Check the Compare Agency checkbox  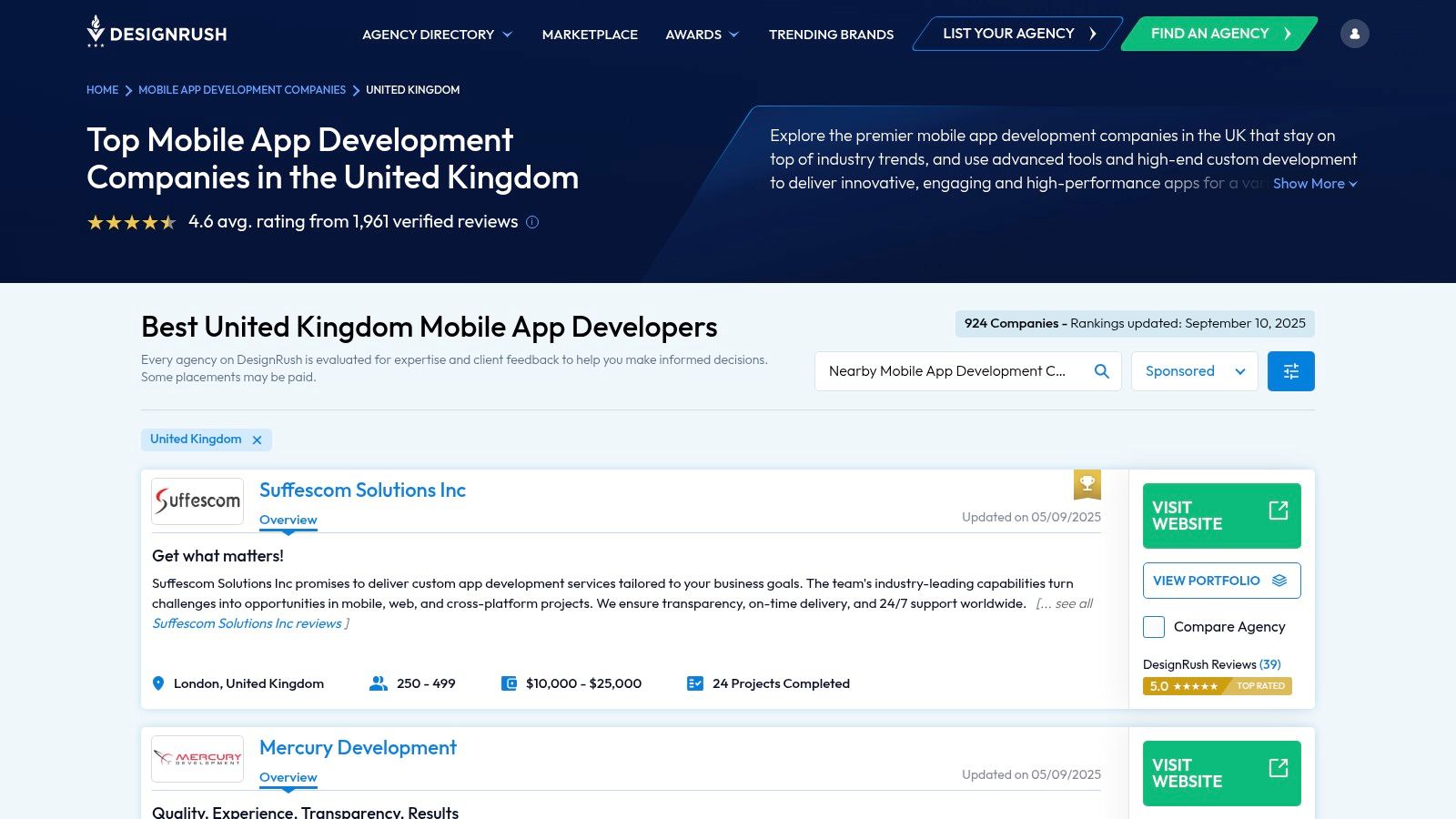point(1154,627)
